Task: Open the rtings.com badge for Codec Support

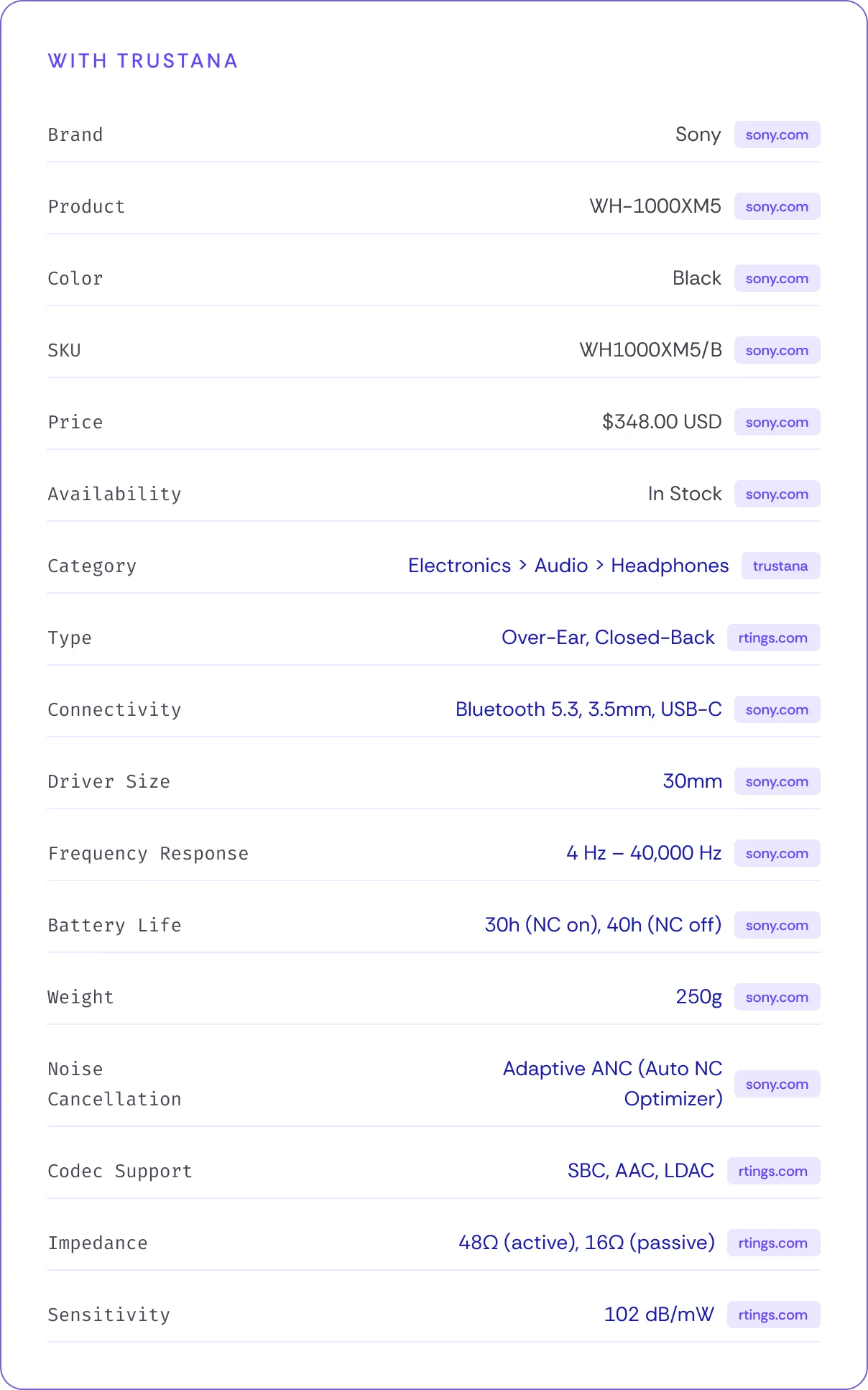Action: pos(772,1172)
